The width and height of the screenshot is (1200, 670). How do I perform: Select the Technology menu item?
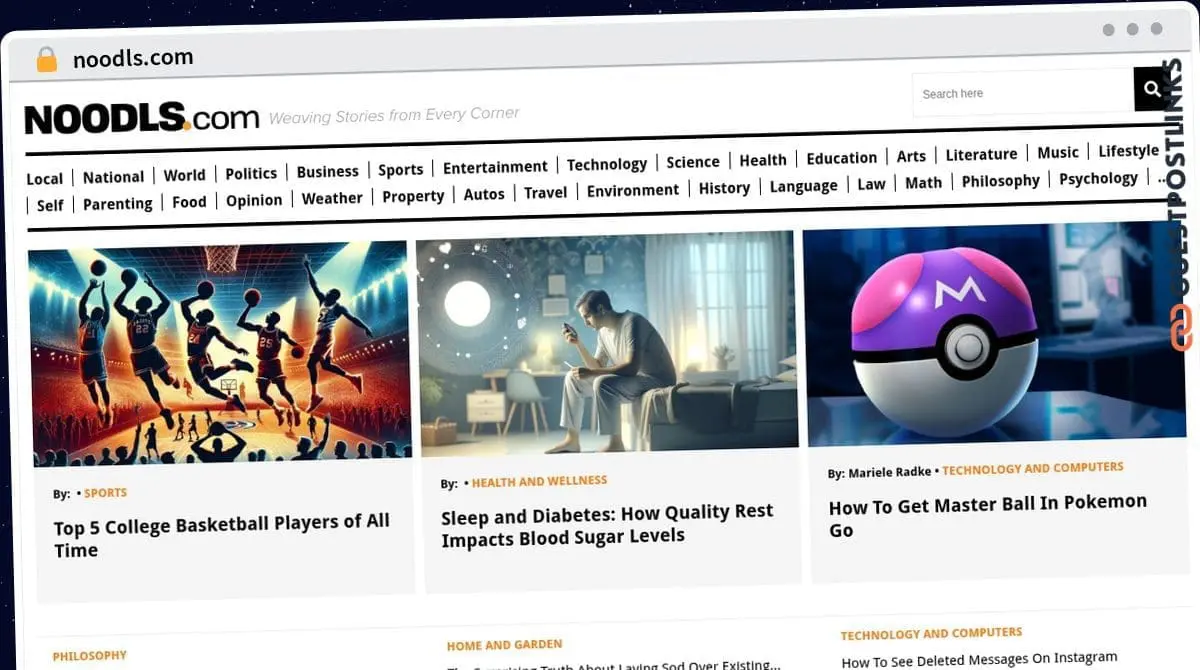point(606,164)
